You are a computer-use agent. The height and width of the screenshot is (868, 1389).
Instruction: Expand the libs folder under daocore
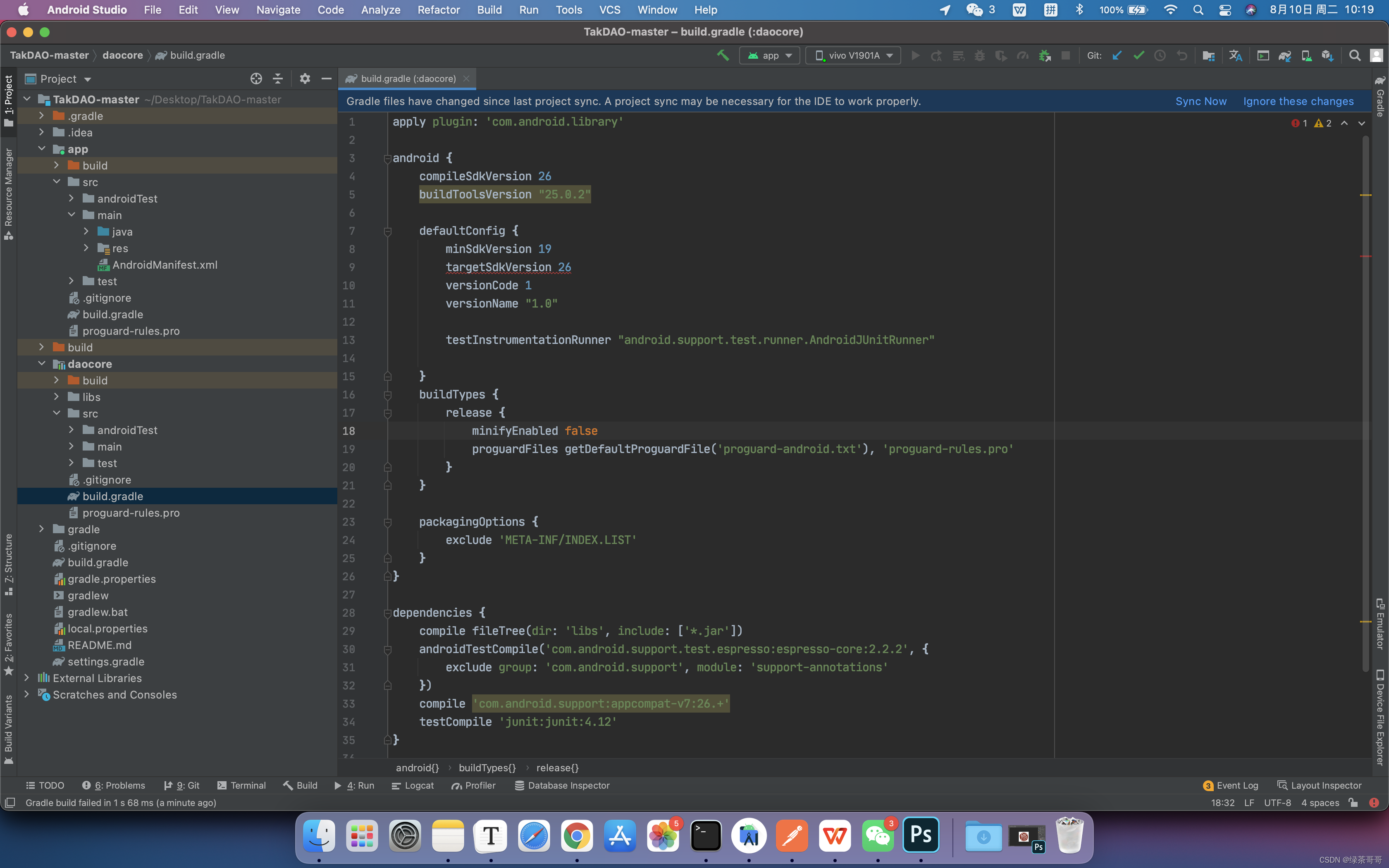(x=56, y=397)
